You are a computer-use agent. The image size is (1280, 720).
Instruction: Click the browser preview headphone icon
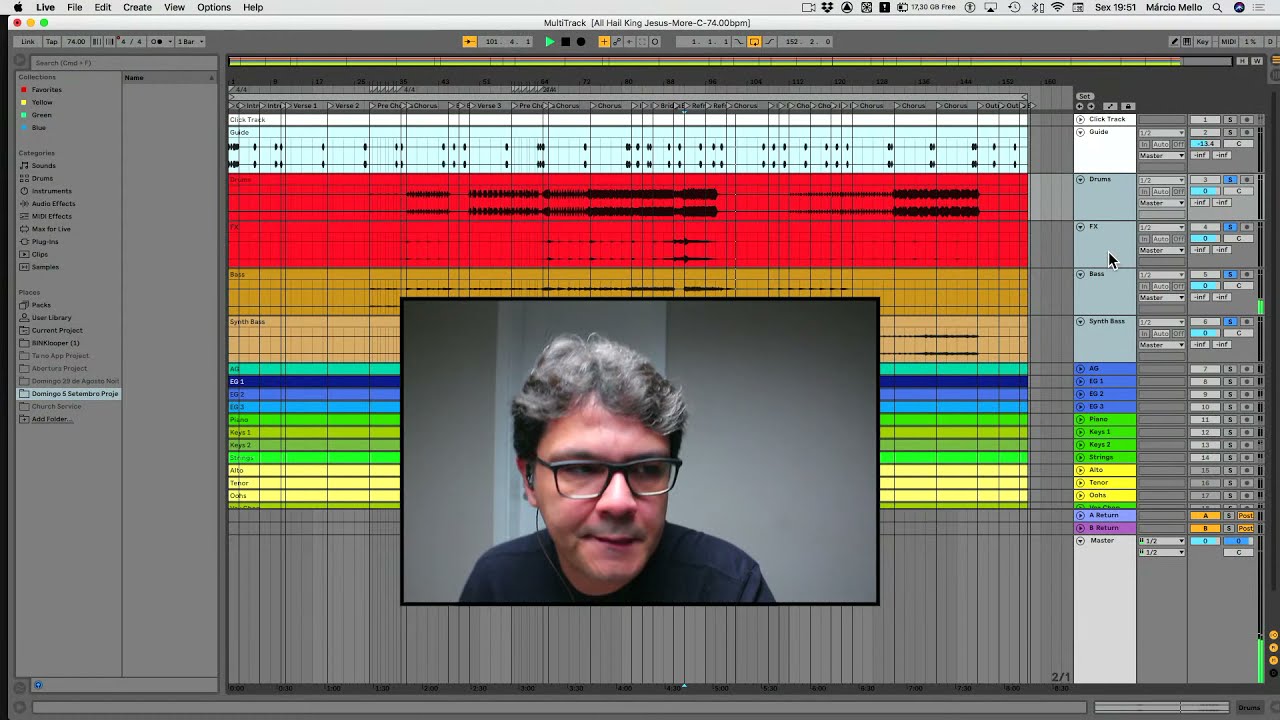[x=38, y=685]
